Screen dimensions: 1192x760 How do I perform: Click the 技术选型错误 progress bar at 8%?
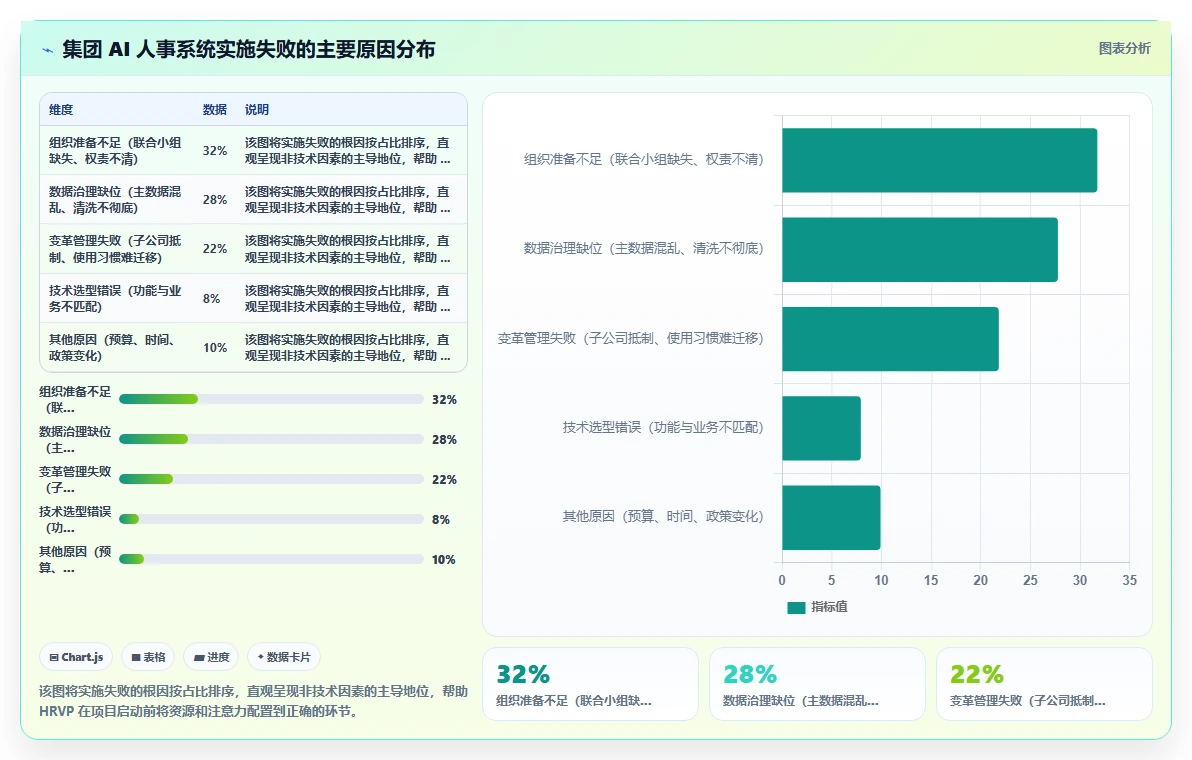(x=271, y=520)
